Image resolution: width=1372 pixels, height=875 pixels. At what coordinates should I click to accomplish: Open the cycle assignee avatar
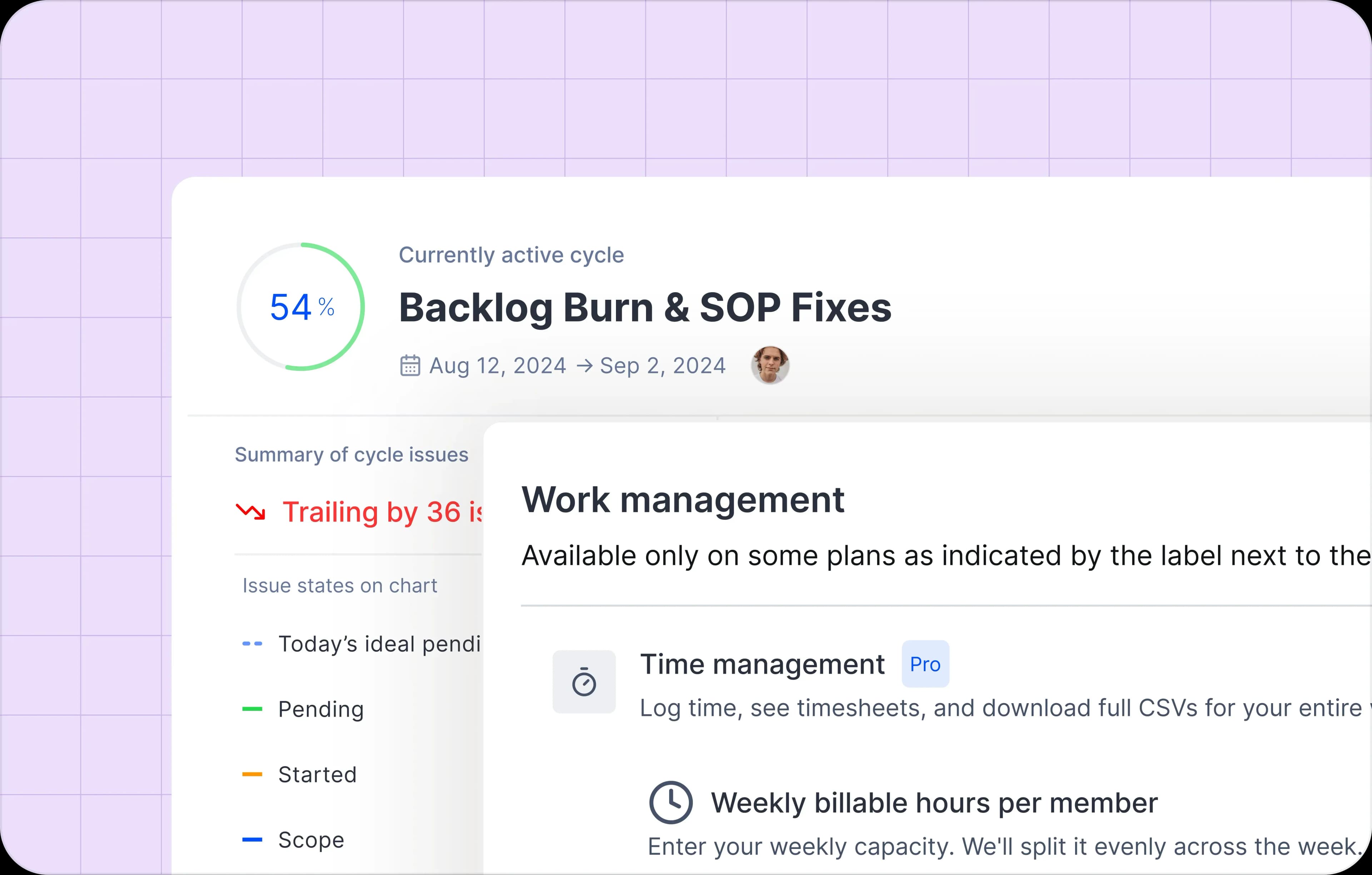click(769, 365)
